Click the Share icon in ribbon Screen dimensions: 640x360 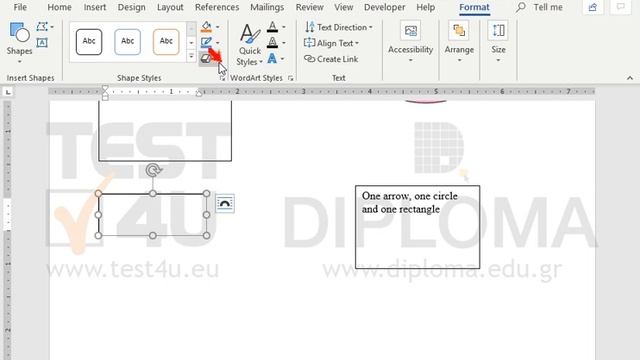(593, 7)
